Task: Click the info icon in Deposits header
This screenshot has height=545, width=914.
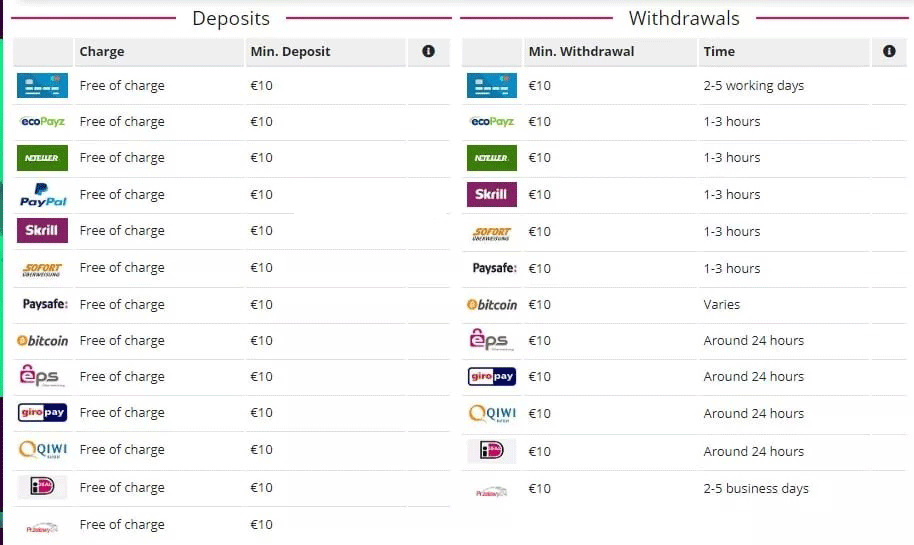Action: [428, 51]
